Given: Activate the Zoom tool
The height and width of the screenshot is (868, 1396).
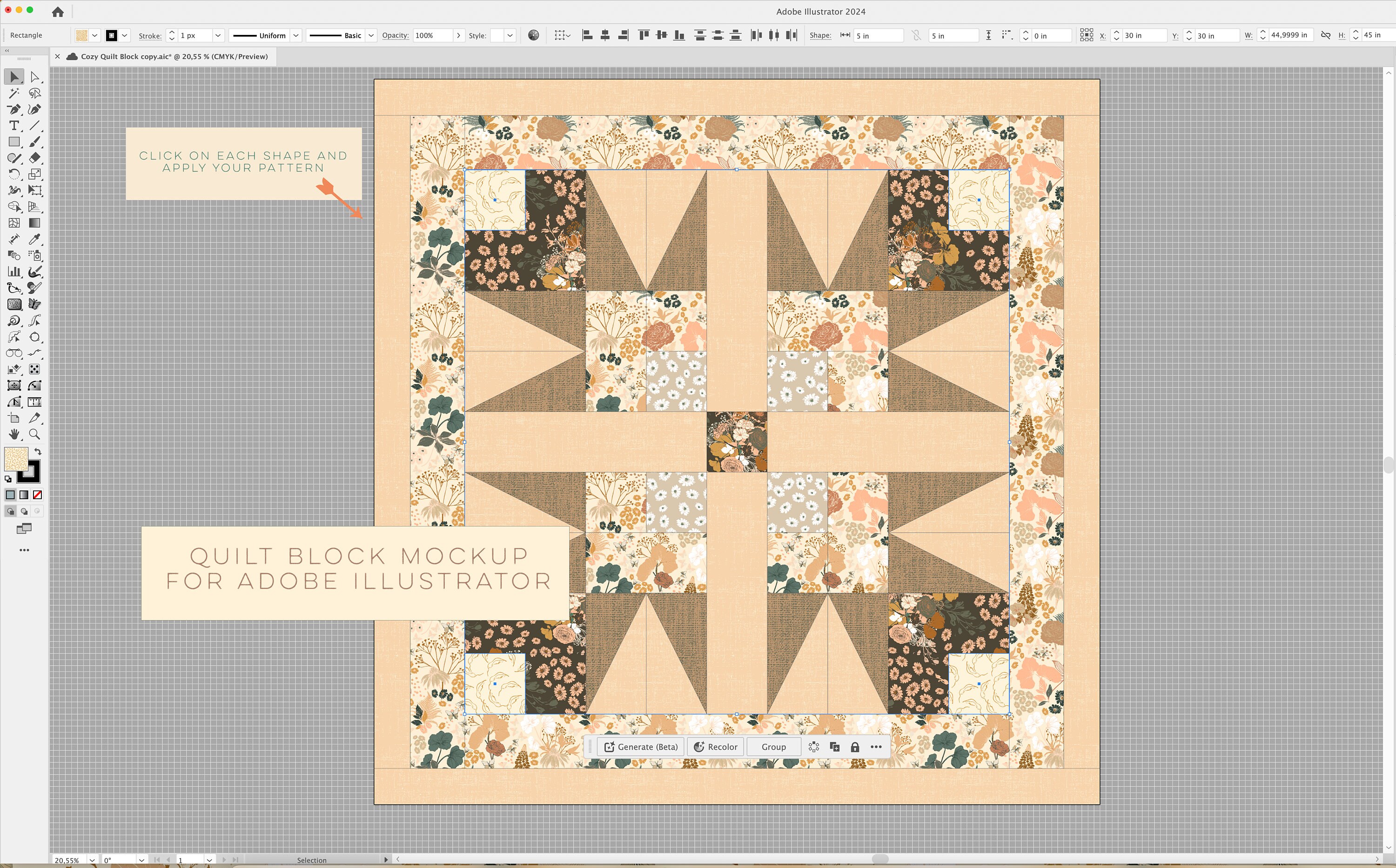Looking at the screenshot, I should 34,434.
